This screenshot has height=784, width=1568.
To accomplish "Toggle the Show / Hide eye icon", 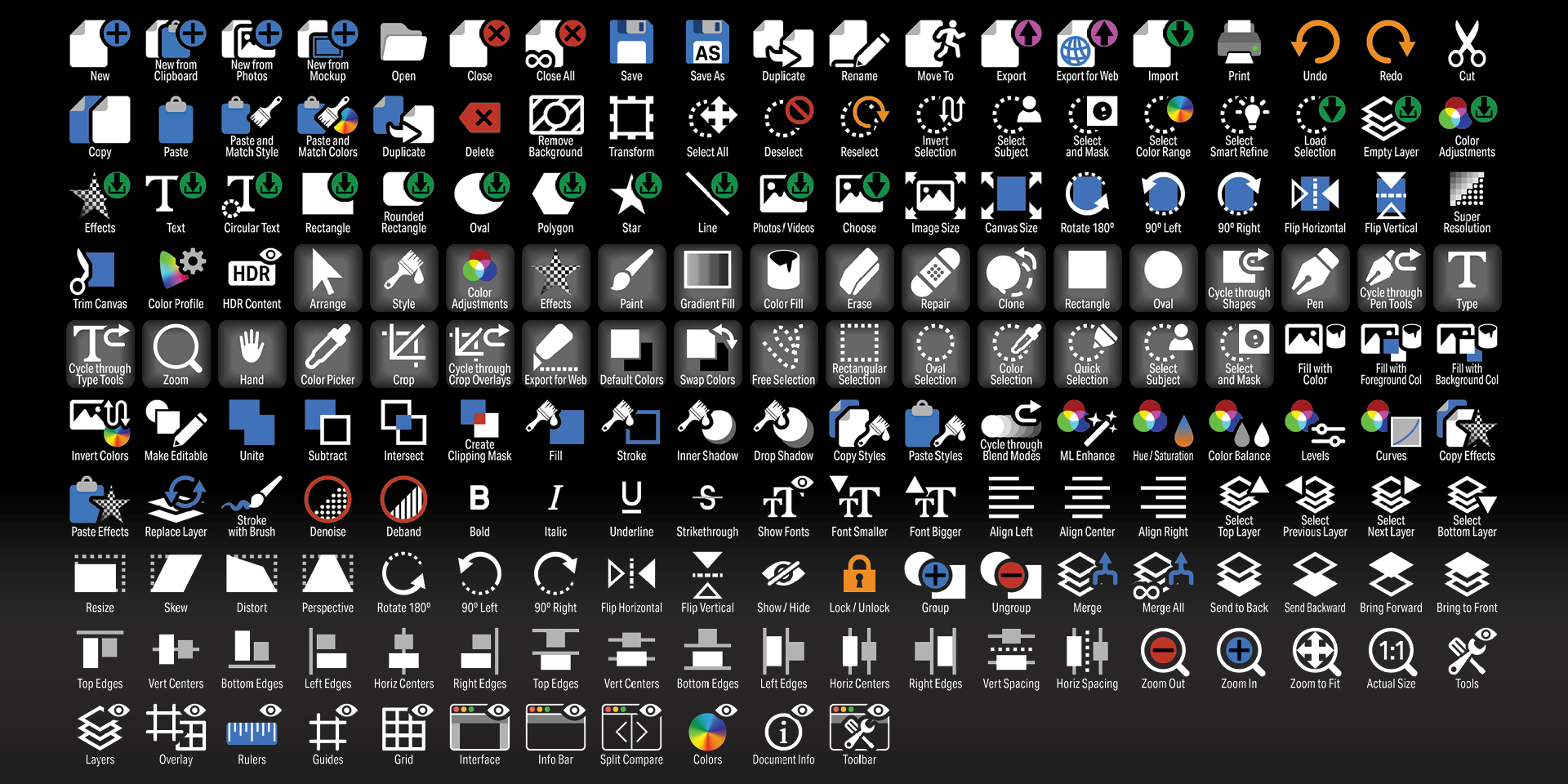I will [x=783, y=574].
